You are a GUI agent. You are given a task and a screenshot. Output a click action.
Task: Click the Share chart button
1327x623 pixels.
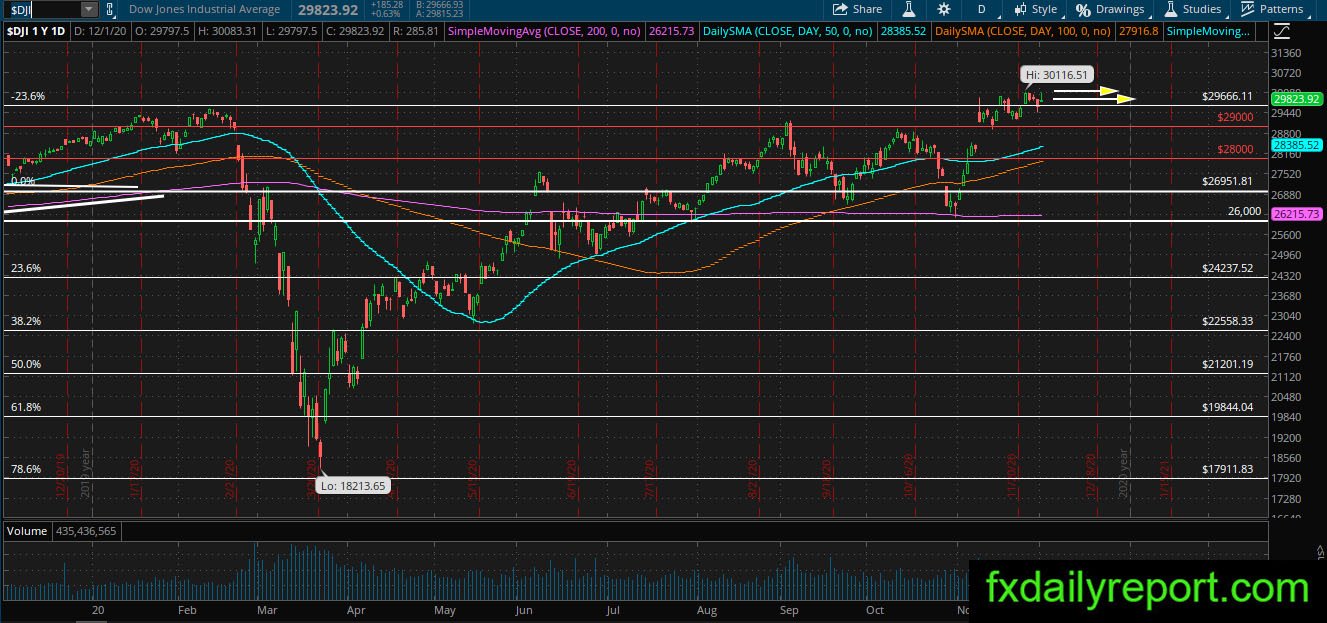(x=856, y=9)
